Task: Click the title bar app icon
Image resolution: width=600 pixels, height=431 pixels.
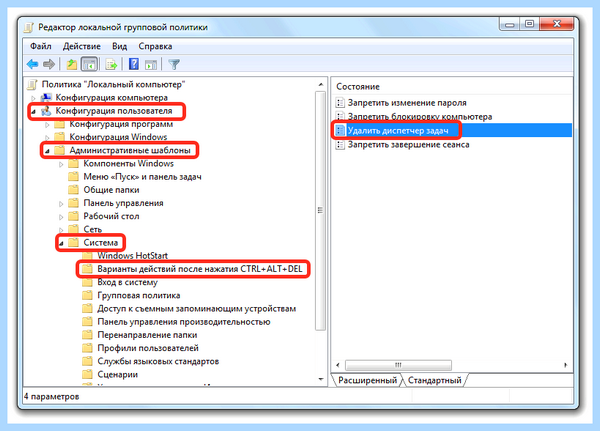Action: coord(29,28)
